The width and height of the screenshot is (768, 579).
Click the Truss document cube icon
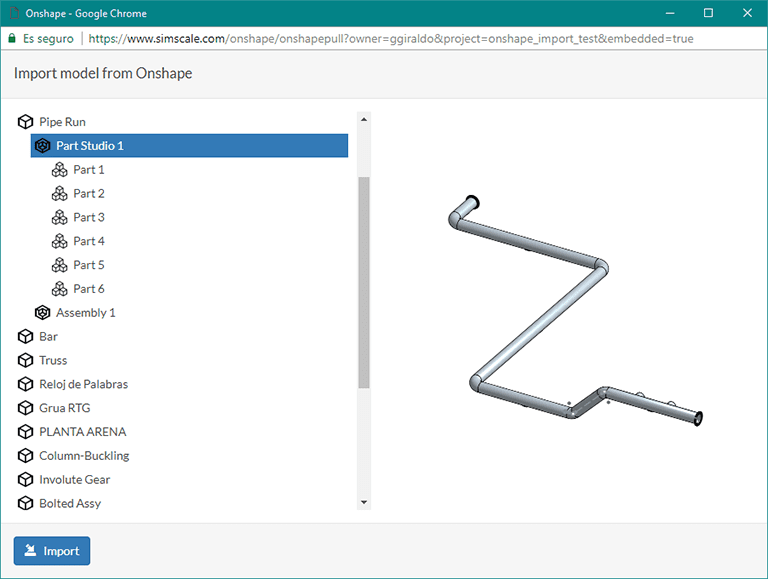tap(25, 361)
